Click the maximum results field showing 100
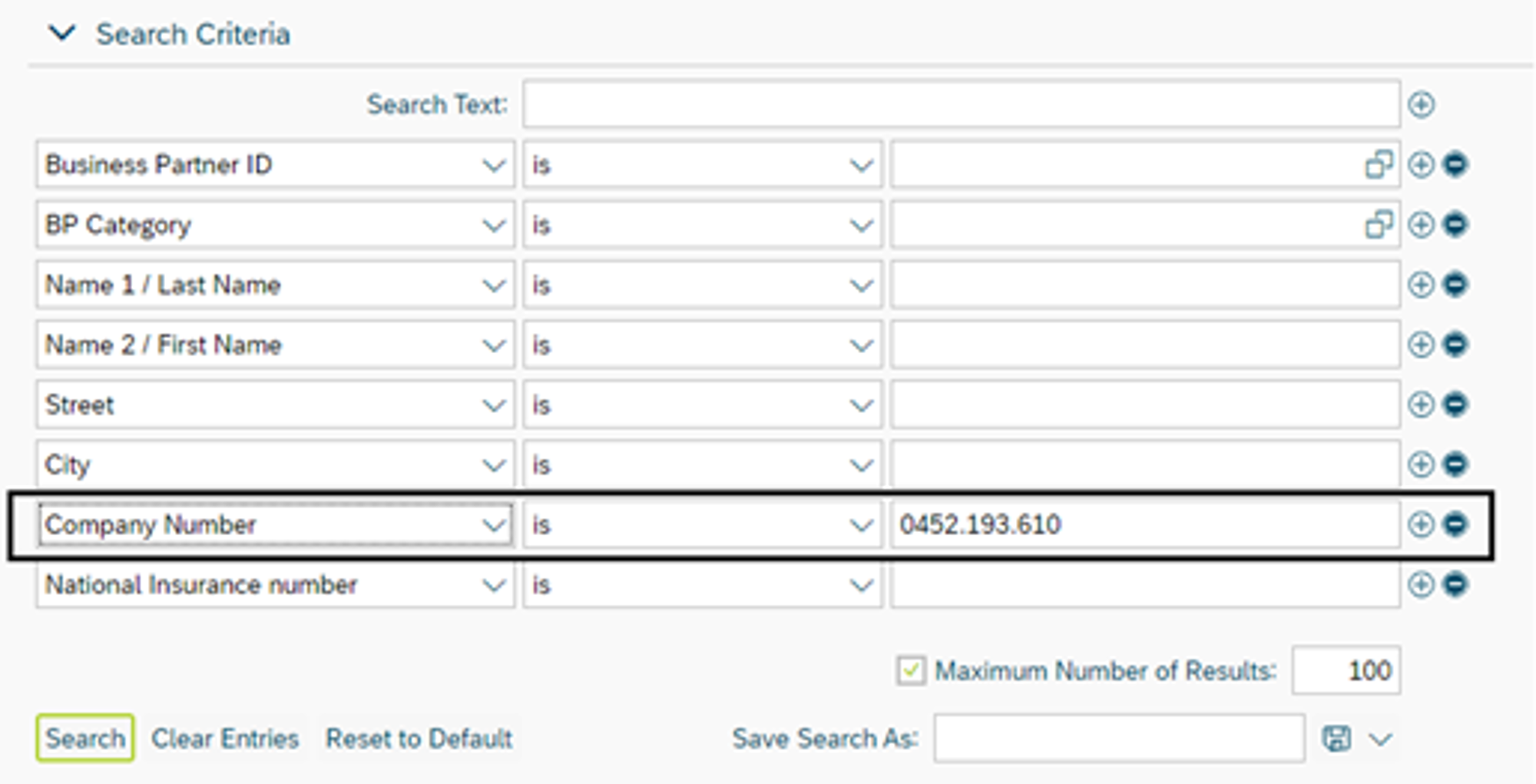 [1346, 670]
